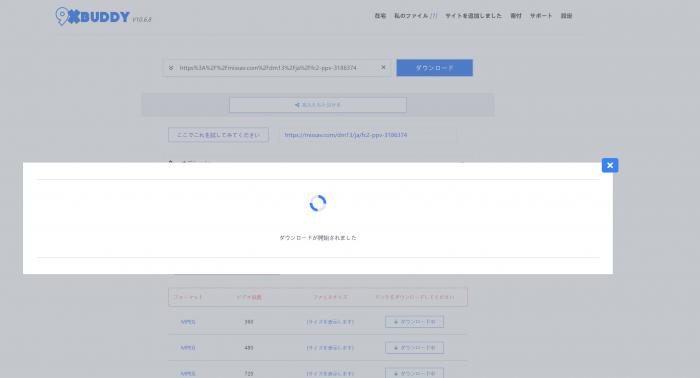Close the download popup with the X
Viewport: 700px width, 378px height.
pyautogui.click(x=610, y=166)
